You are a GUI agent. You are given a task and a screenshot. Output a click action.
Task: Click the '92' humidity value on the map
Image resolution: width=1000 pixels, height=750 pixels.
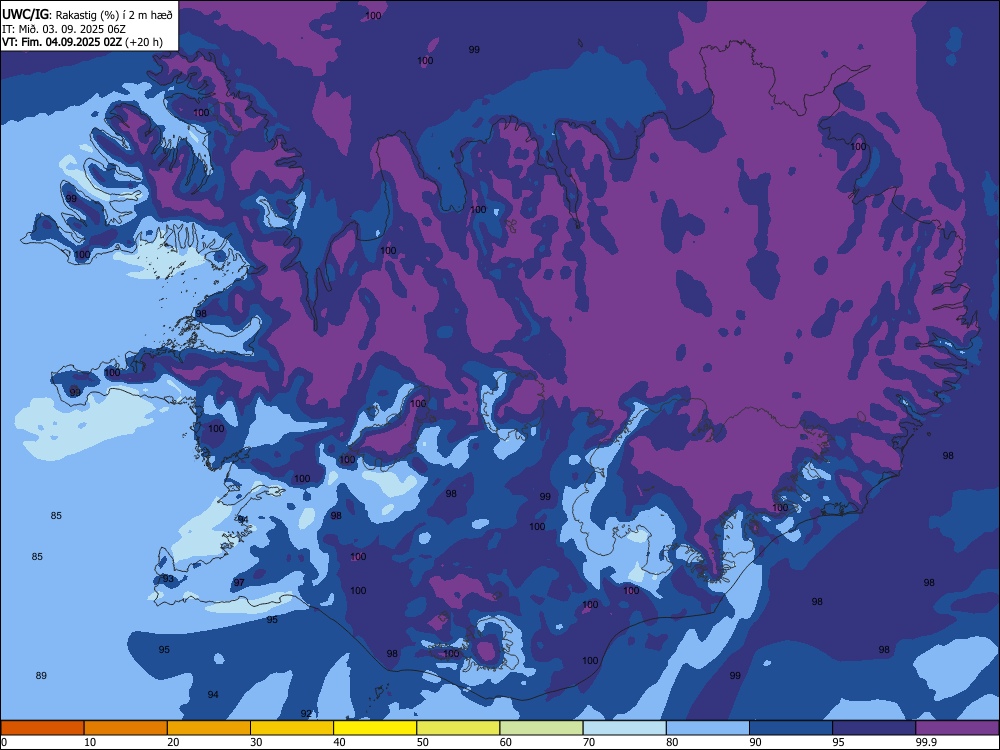[x=306, y=714]
